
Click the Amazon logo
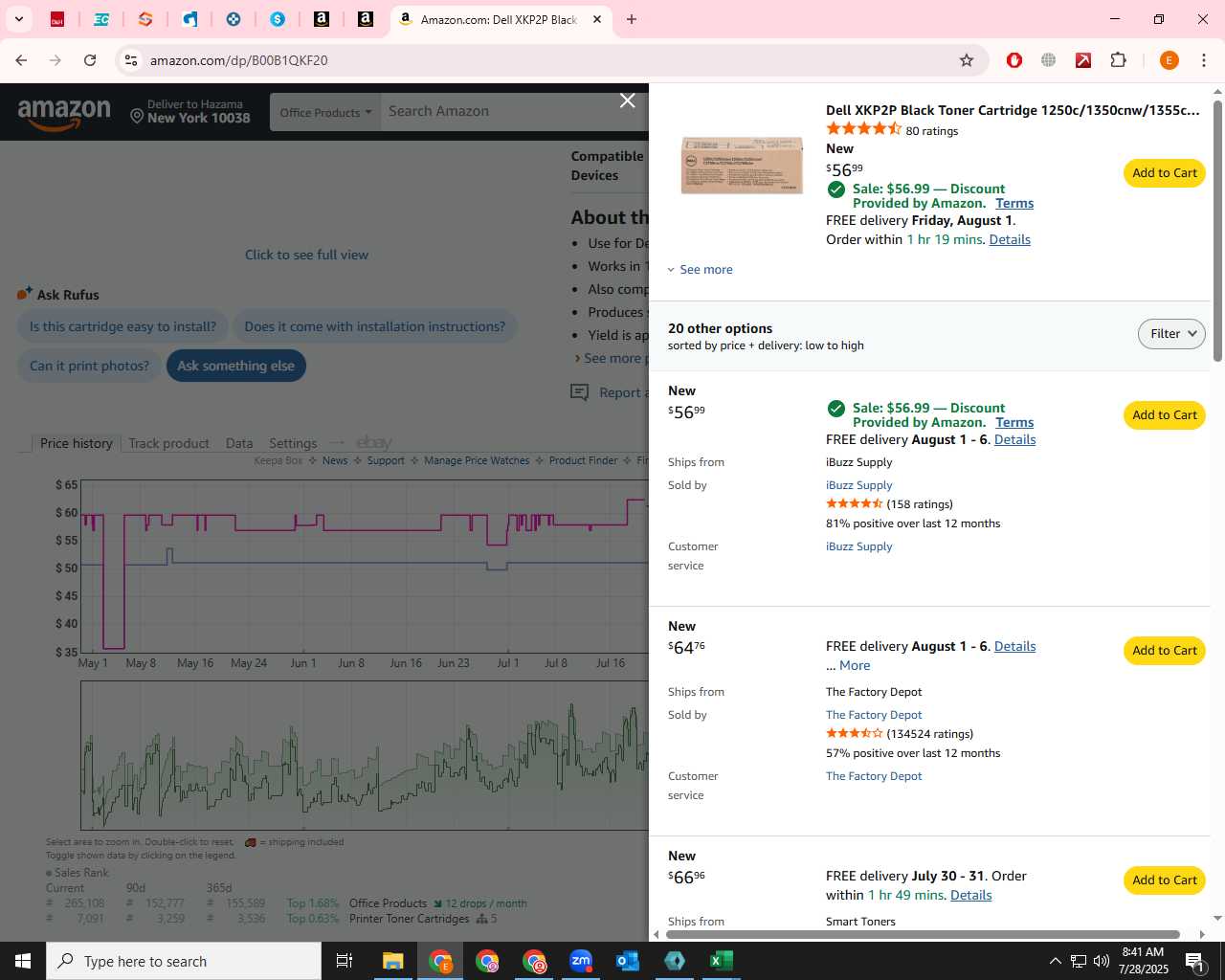64,113
